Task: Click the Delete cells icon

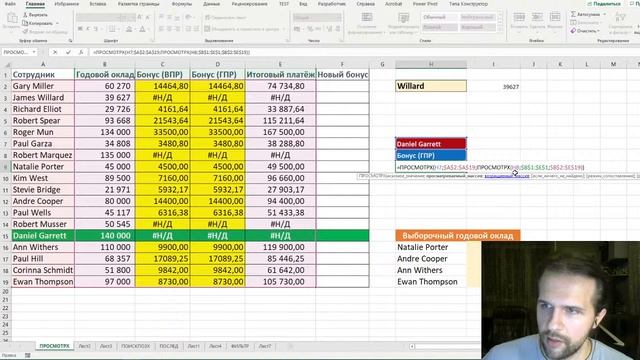Action: point(537,17)
